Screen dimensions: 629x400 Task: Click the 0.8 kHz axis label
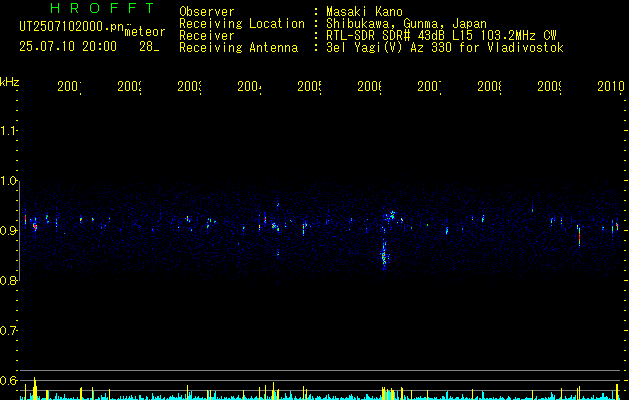(x=8, y=281)
